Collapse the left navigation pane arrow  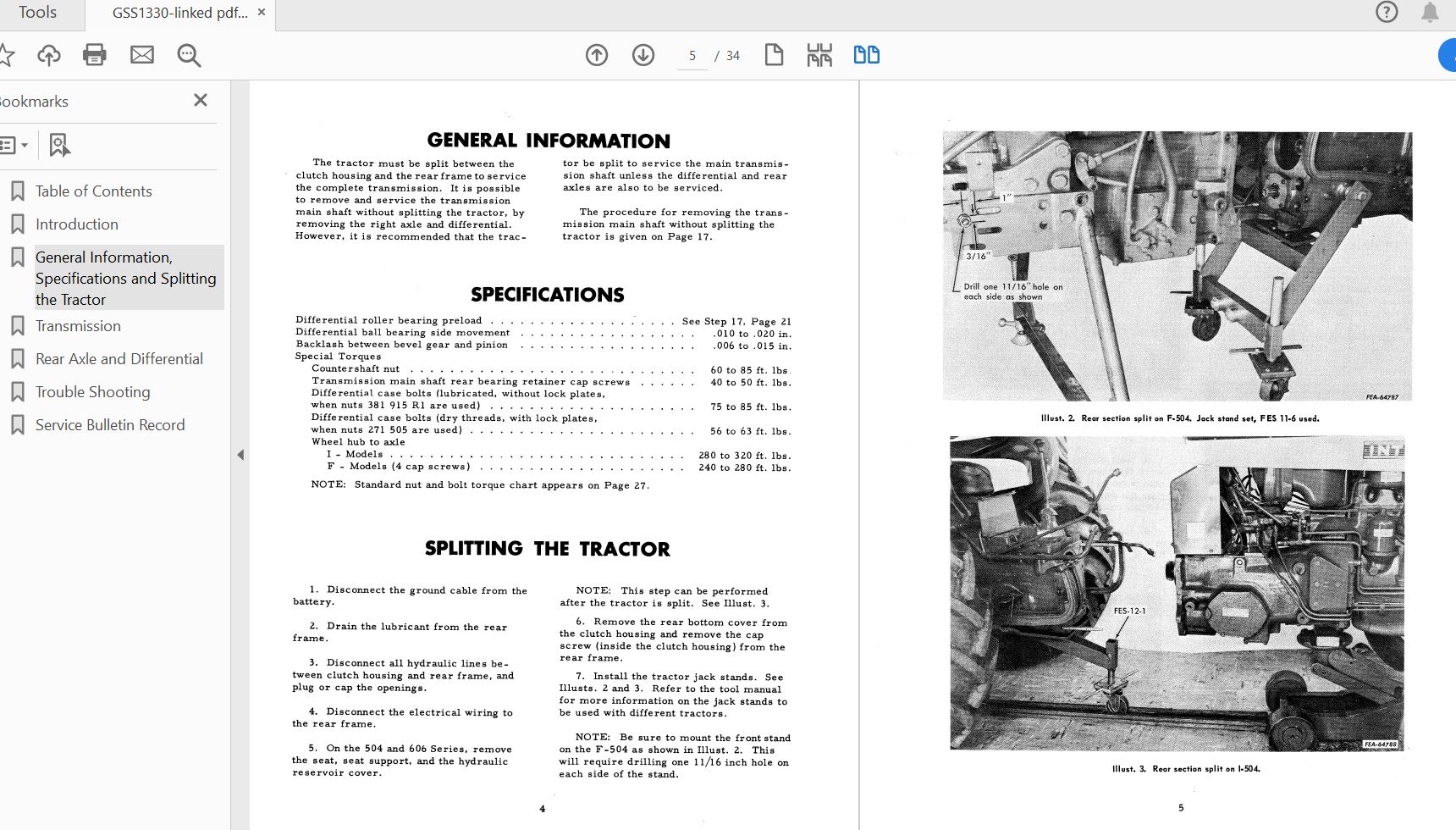(240, 455)
